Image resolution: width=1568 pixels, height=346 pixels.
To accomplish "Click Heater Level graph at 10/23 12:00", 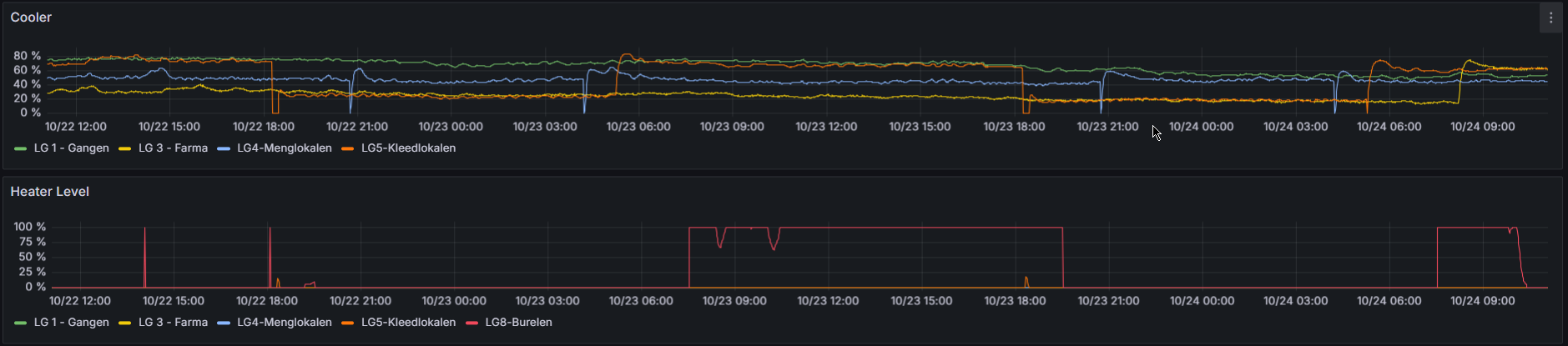I will coord(829,257).
